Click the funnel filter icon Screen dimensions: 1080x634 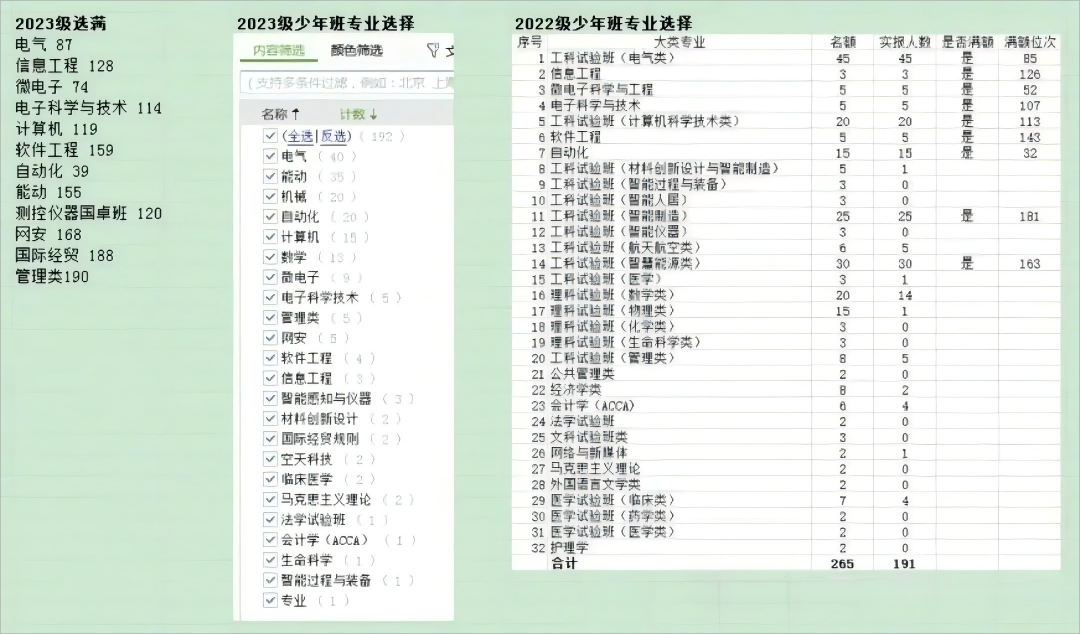(x=432, y=51)
